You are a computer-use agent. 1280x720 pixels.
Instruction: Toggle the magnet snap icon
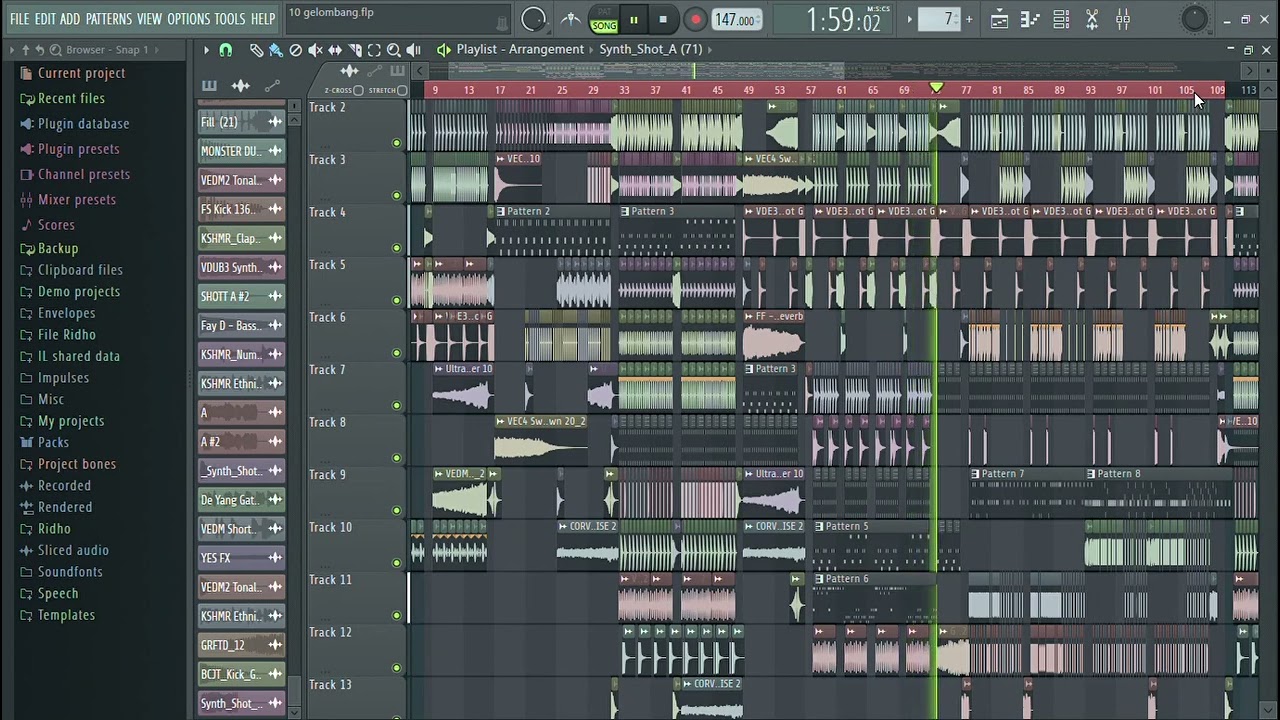(226, 50)
